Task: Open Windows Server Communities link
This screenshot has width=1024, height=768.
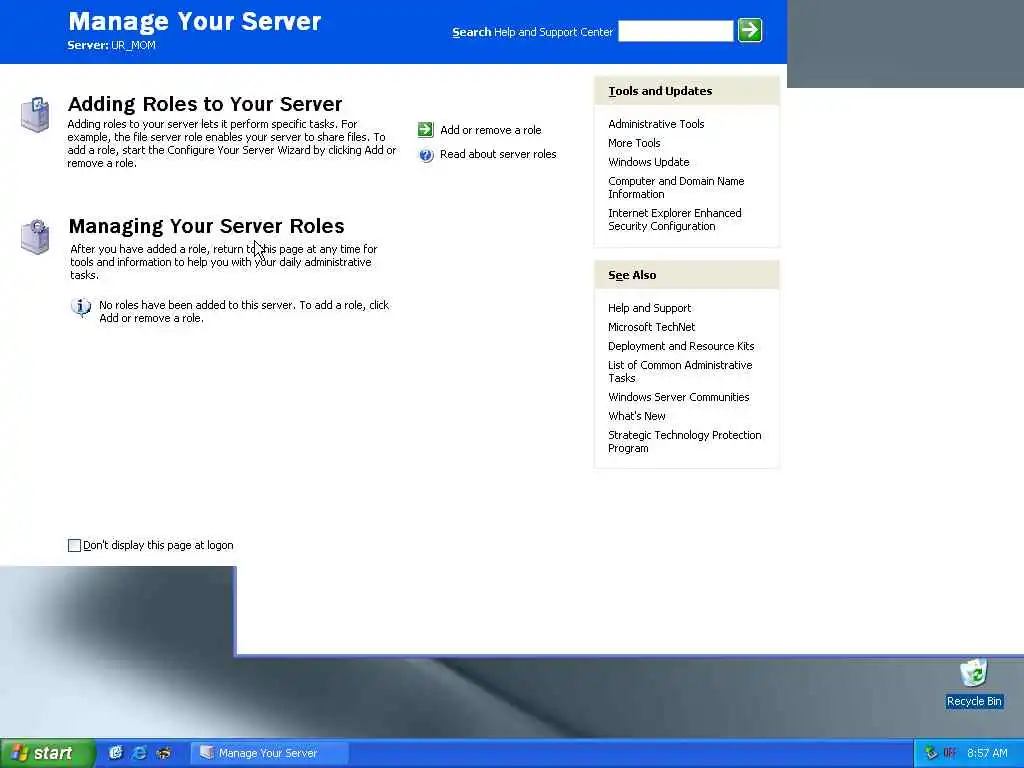Action: tap(679, 397)
